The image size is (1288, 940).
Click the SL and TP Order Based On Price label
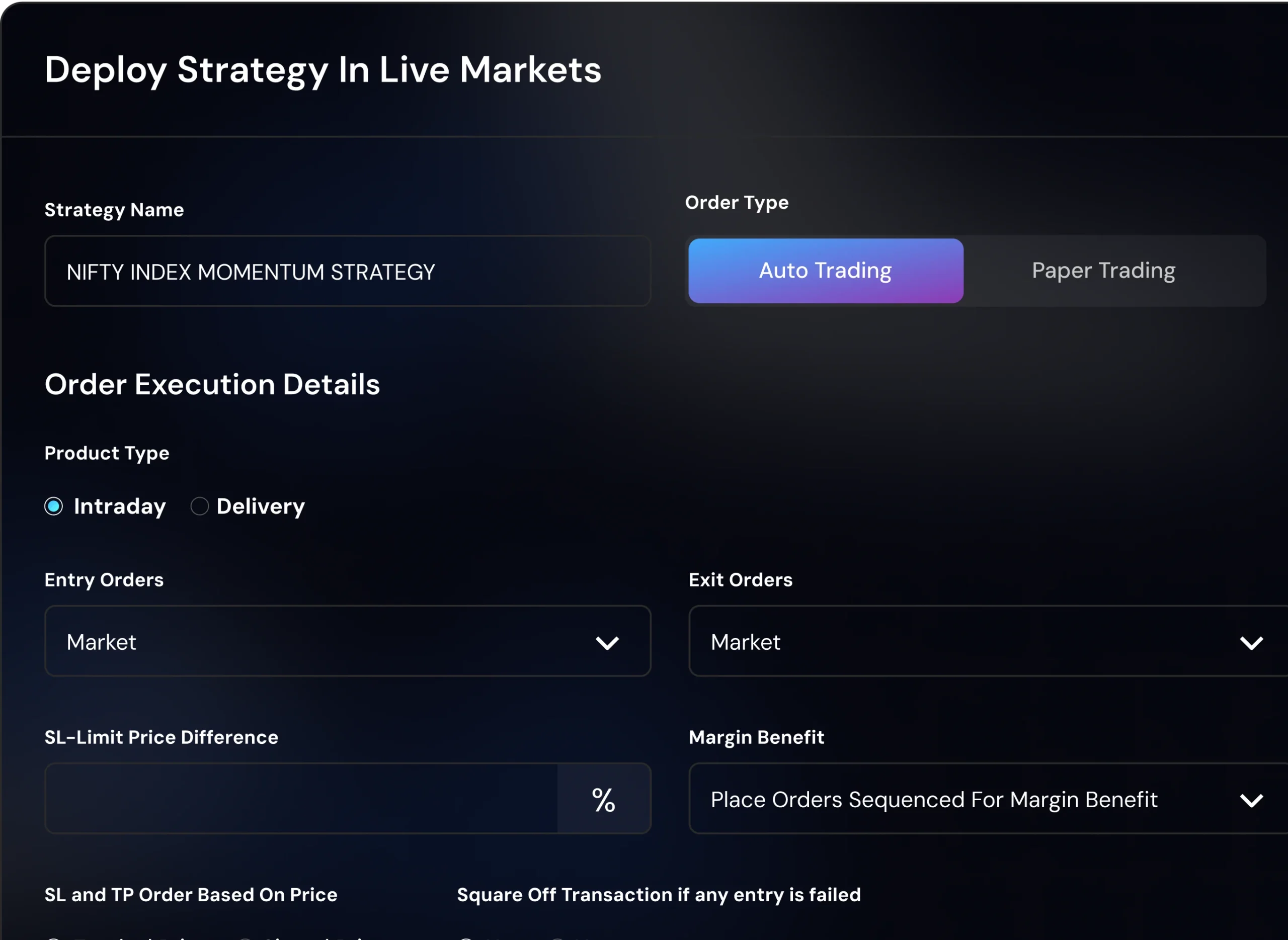pyautogui.click(x=191, y=894)
